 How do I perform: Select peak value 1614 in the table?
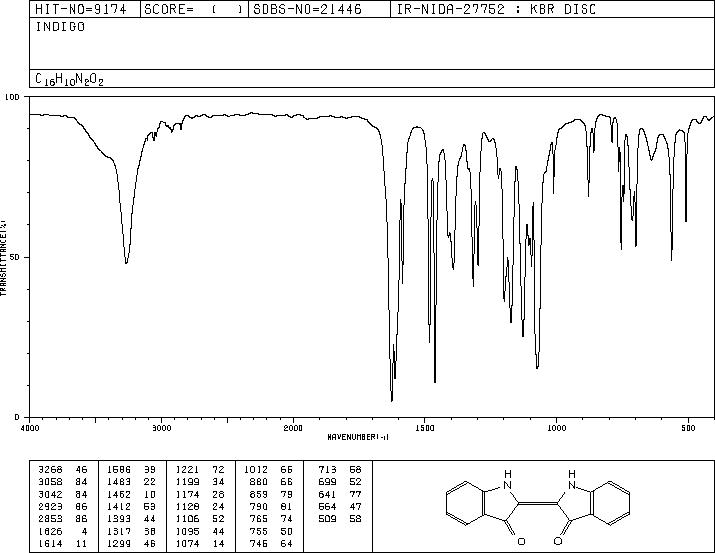[50, 543]
